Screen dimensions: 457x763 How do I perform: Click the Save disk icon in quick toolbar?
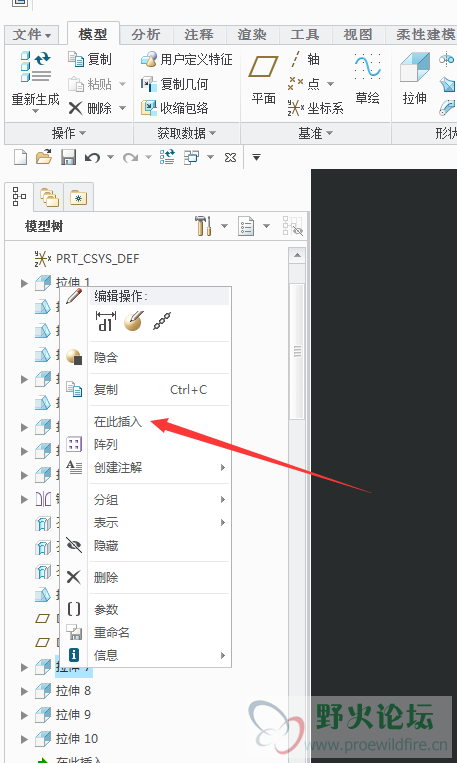click(x=68, y=158)
